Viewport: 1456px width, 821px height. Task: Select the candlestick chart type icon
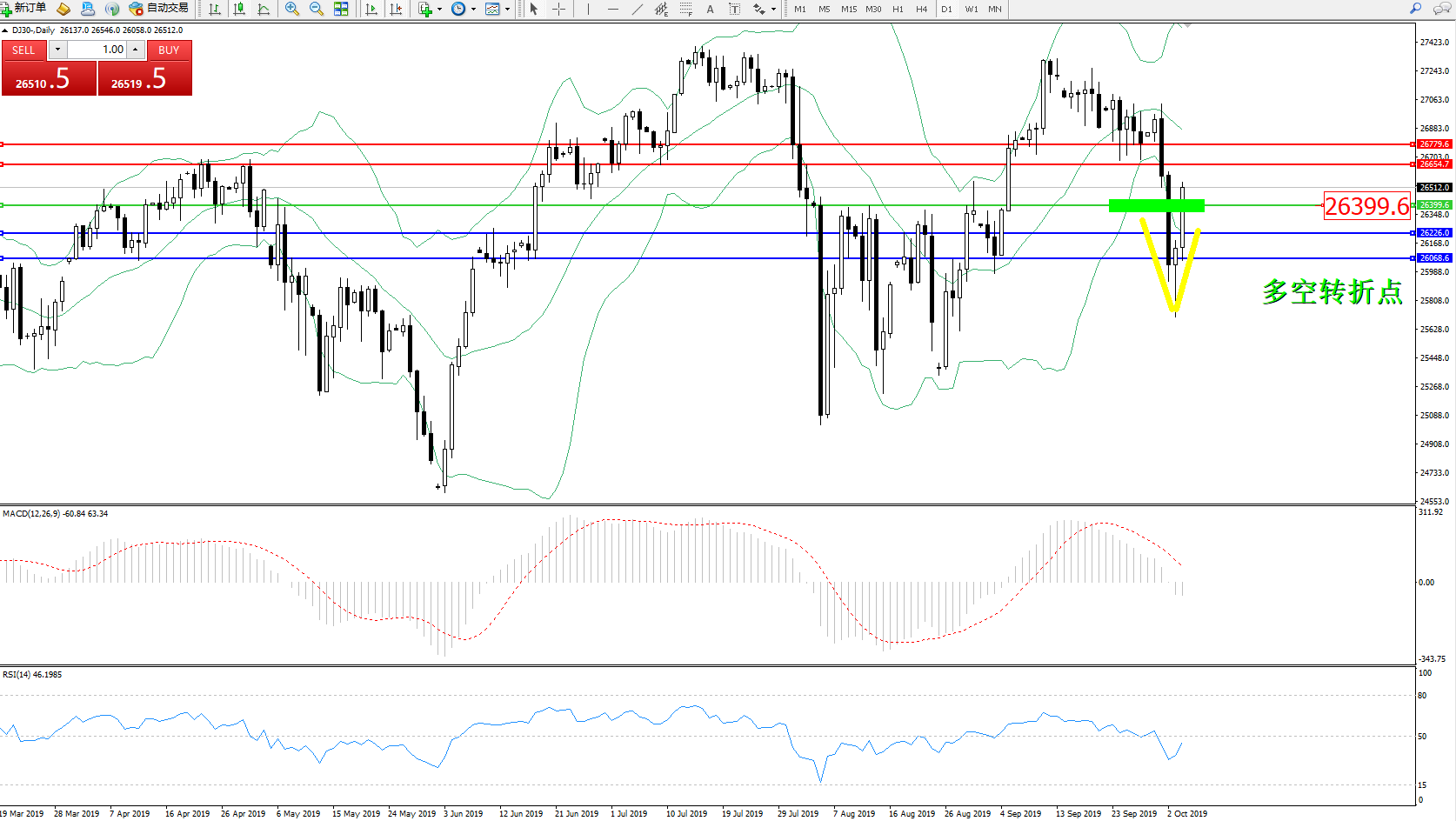point(239,9)
